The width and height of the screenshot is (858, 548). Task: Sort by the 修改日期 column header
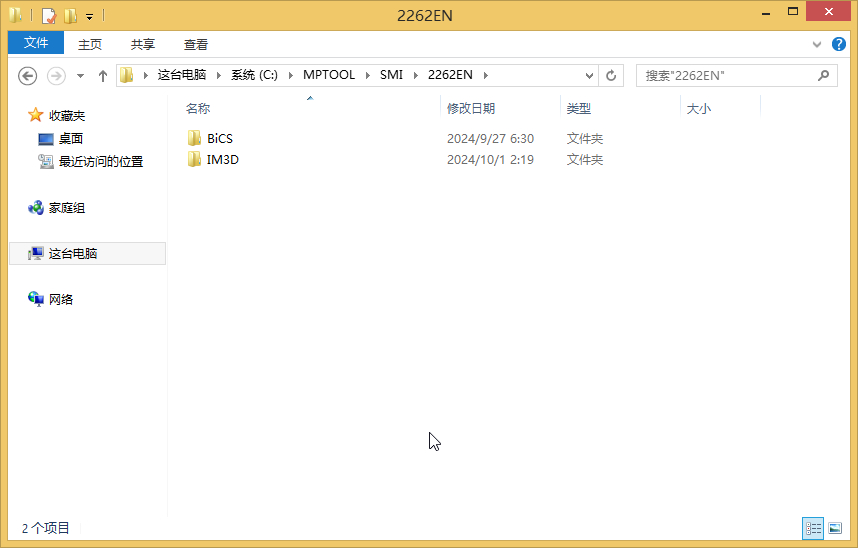[471, 108]
